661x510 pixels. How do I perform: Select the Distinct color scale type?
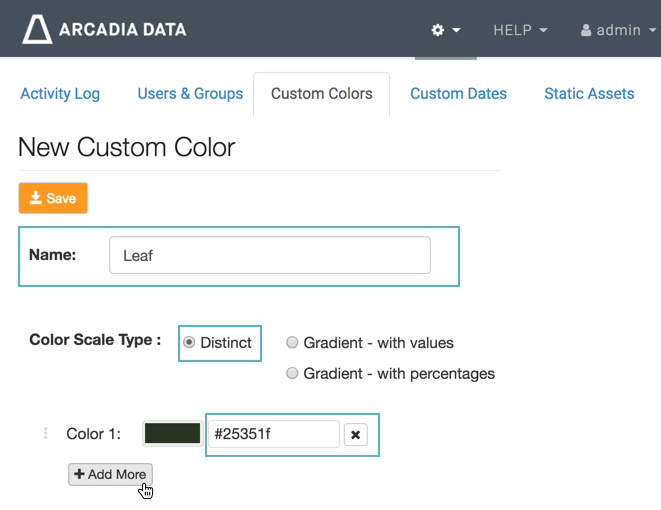(189, 342)
